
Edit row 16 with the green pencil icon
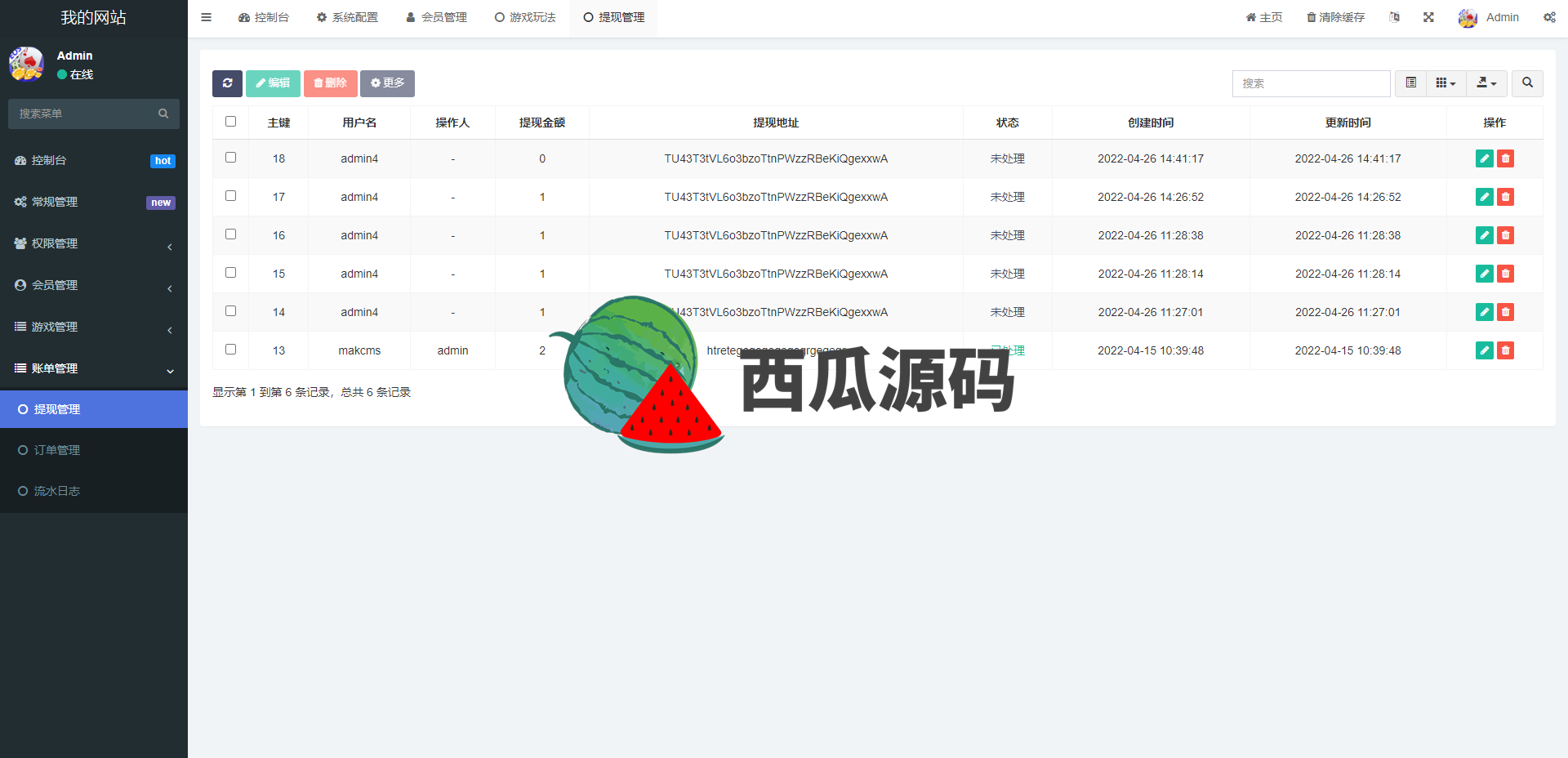coord(1485,235)
